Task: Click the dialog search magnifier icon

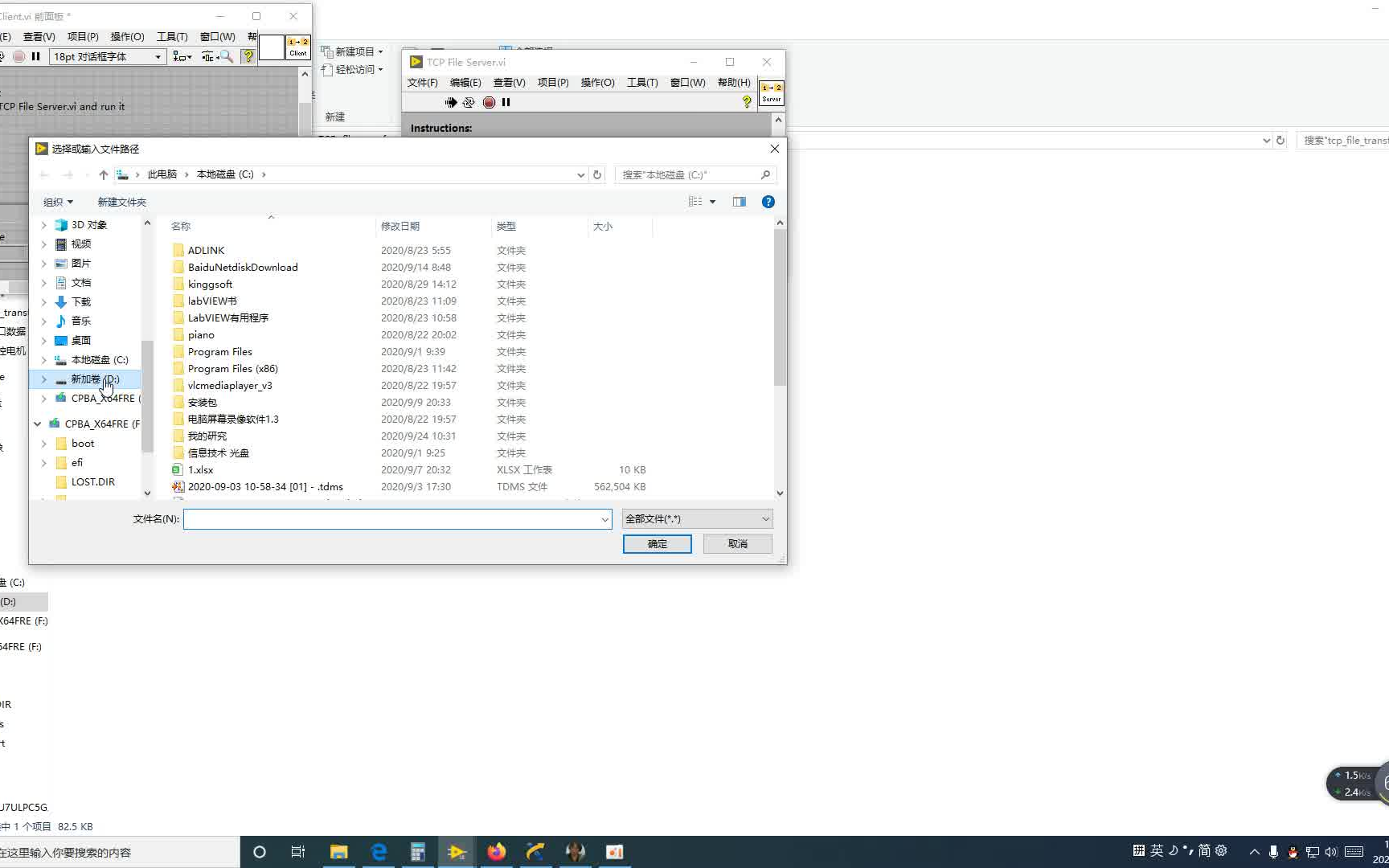Action: [x=765, y=174]
